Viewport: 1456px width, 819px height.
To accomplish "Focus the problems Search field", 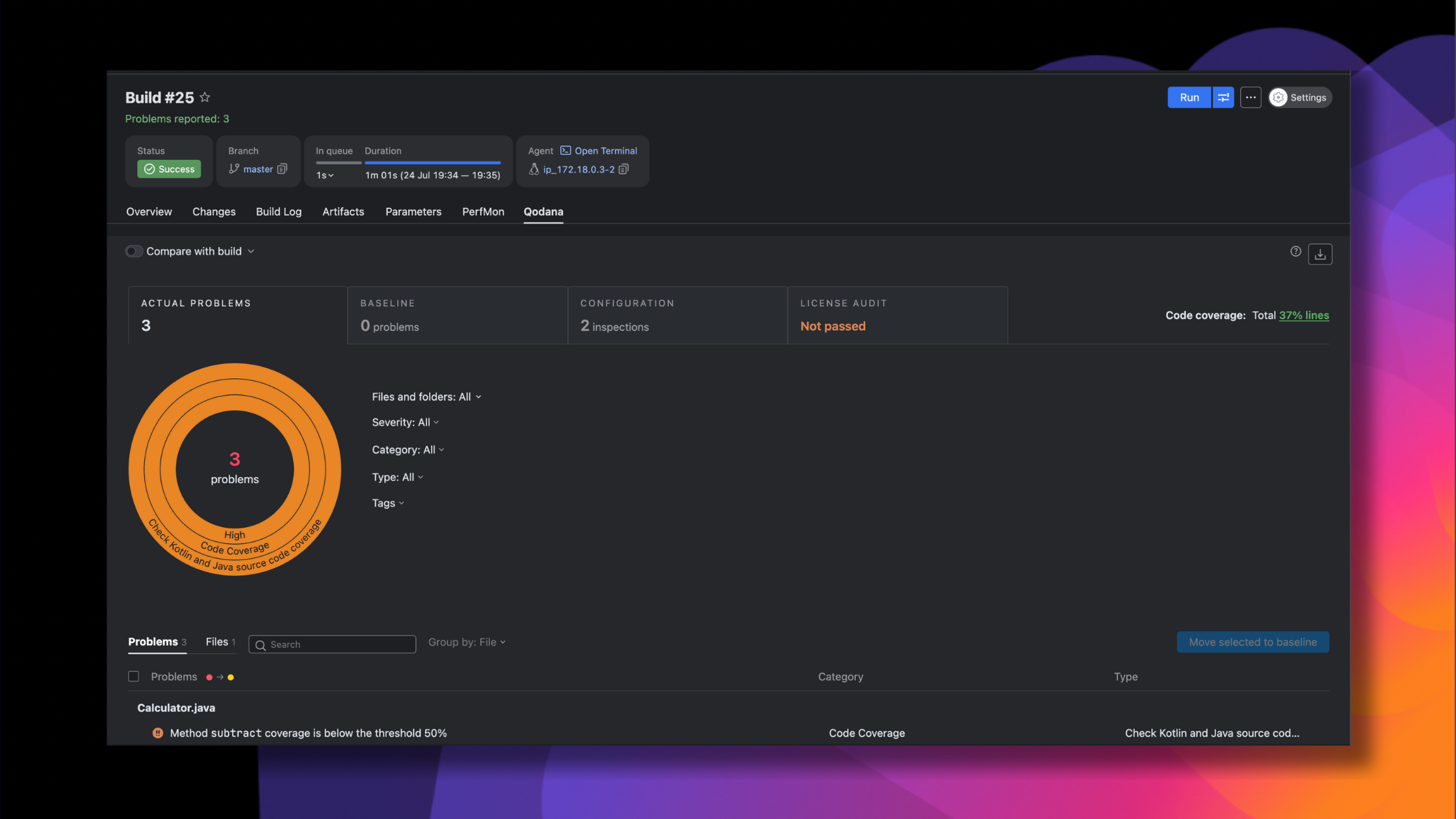I will (x=332, y=645).
